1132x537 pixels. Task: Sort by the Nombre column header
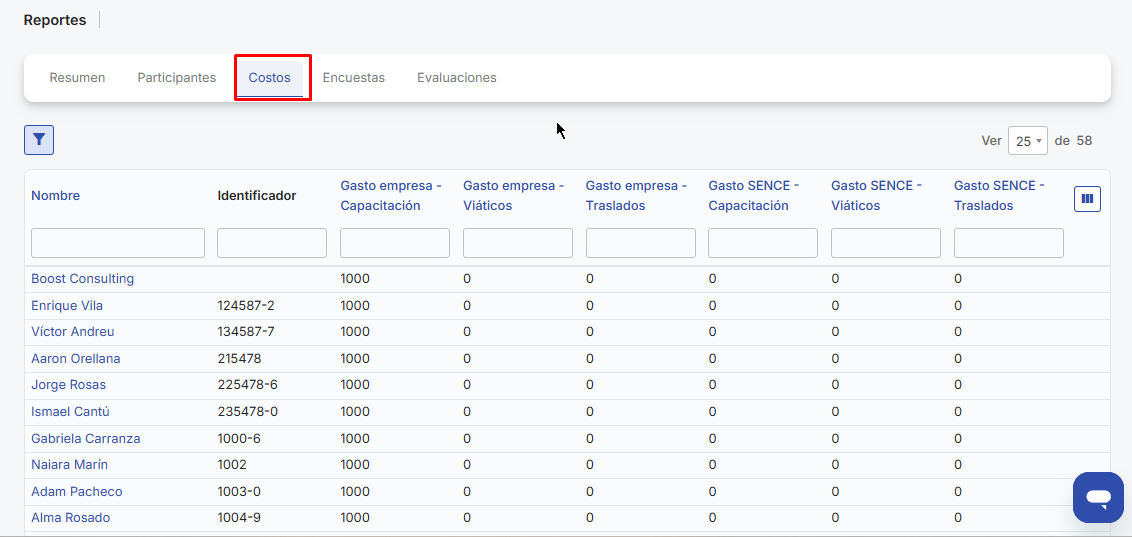pyautogui.click(x=55, y=196)
